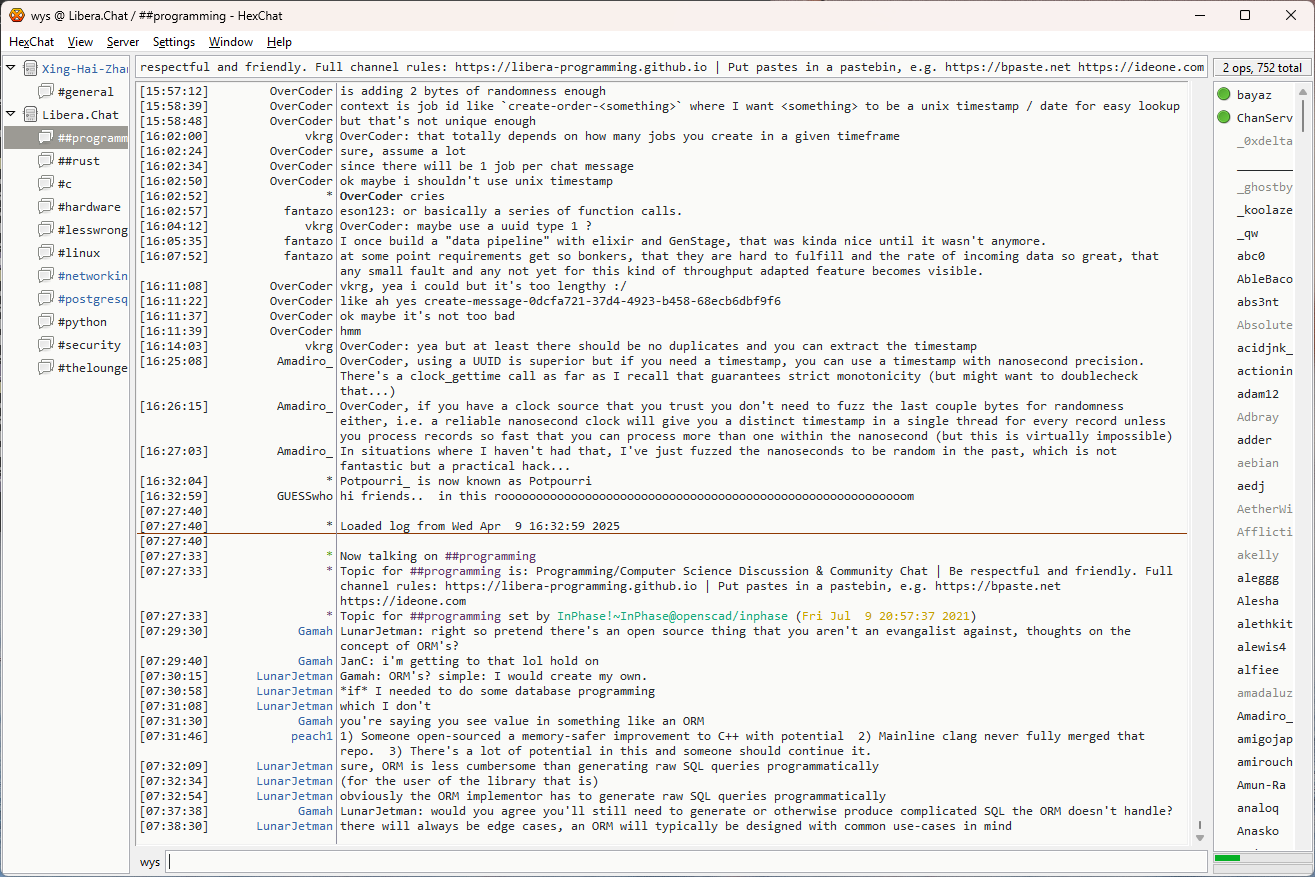Click the HexChat app icon in title bar
The height and width of the screenshot is (877, 1315).
point(16,15)
